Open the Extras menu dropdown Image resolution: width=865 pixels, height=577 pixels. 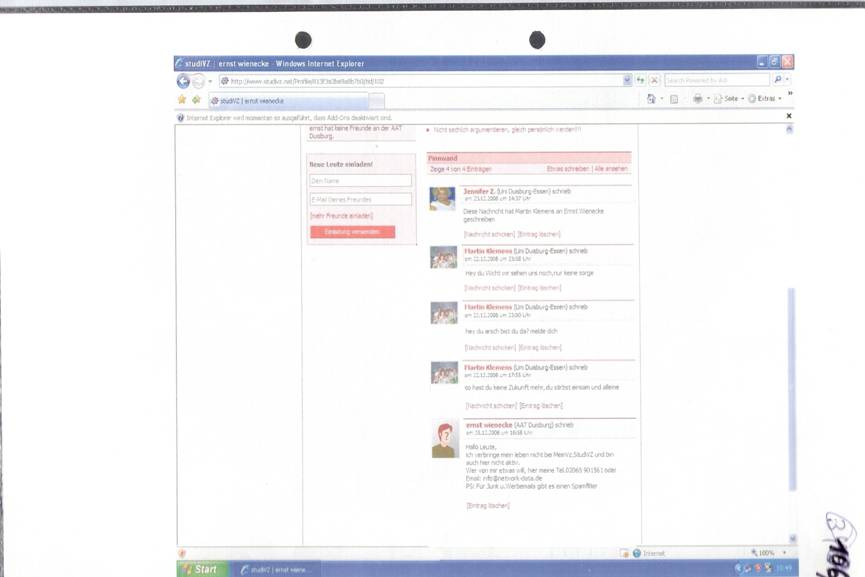coord(765,99)
